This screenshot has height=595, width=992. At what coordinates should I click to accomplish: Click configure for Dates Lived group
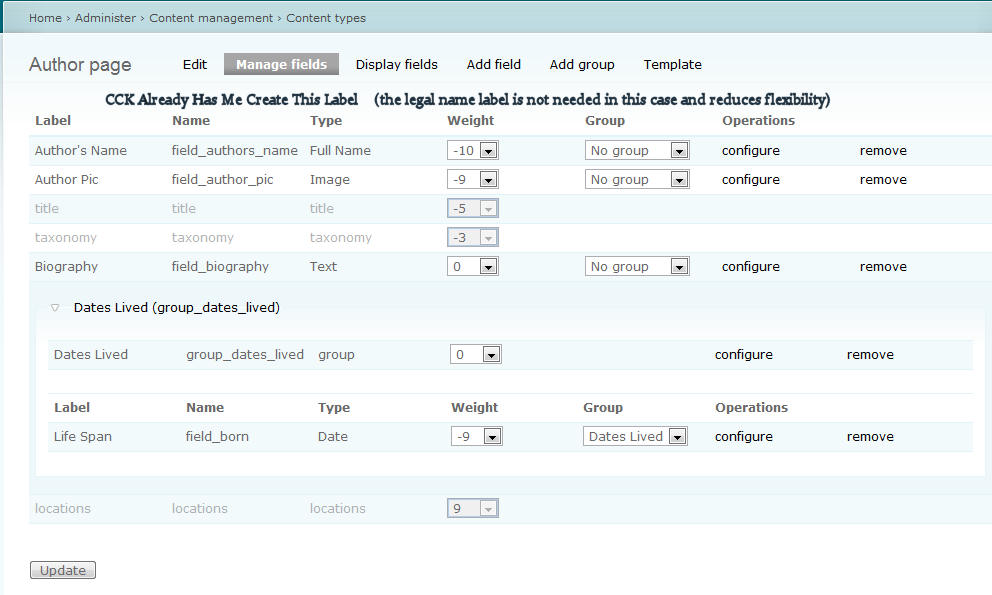743,354
